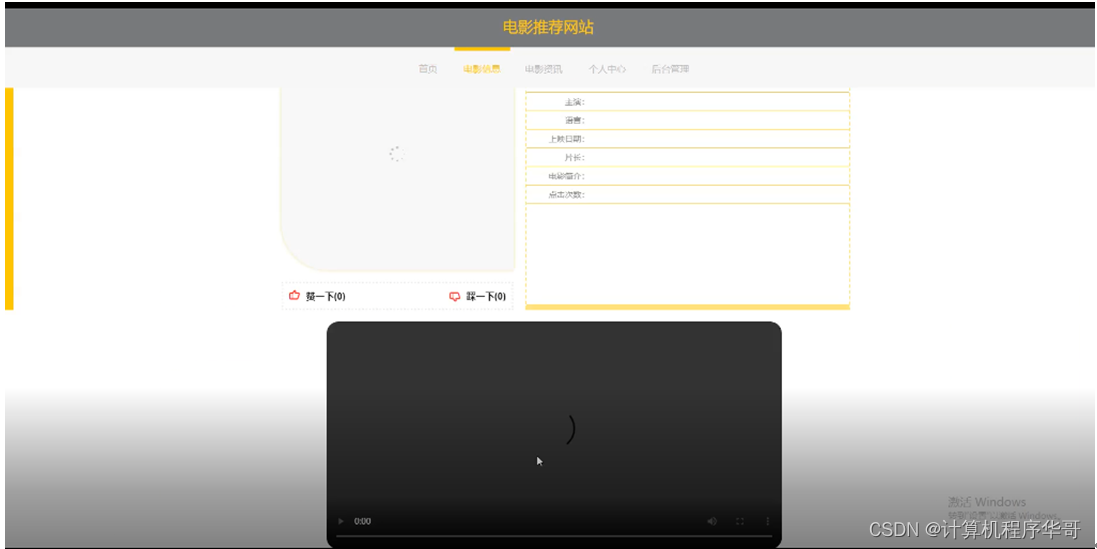Screen dimensions: 1097x549
Task: Go to the 电影资讯 tab
Action: click(x=544, y=69)
